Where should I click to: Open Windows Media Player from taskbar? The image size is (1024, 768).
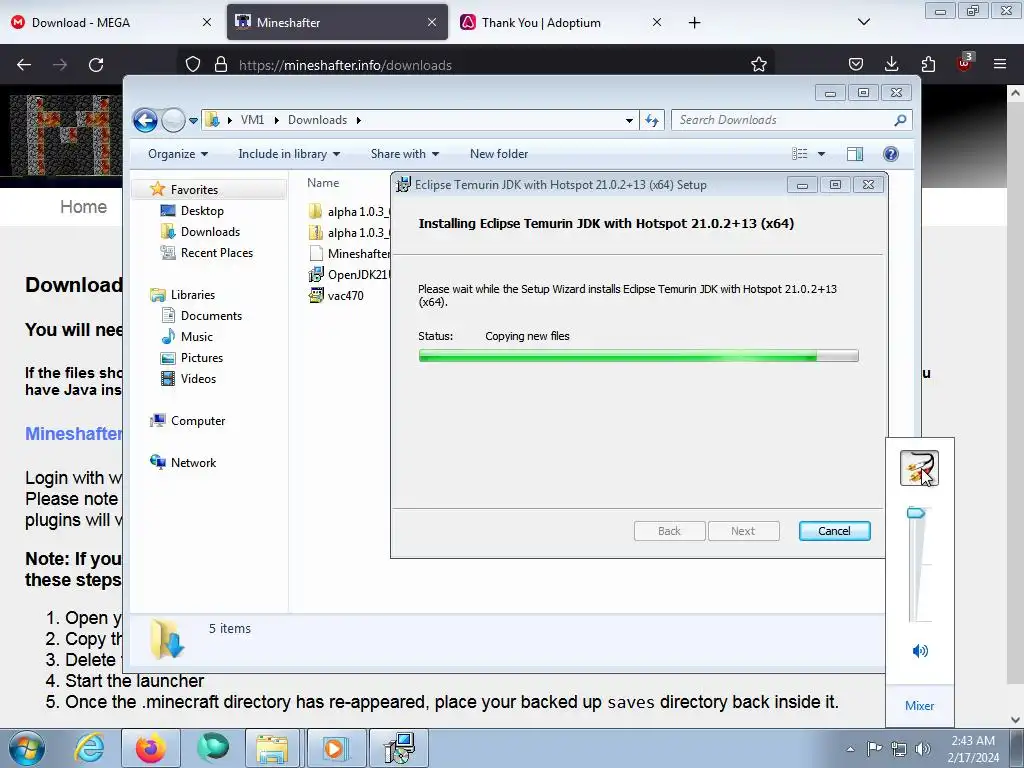pos(336,748)
